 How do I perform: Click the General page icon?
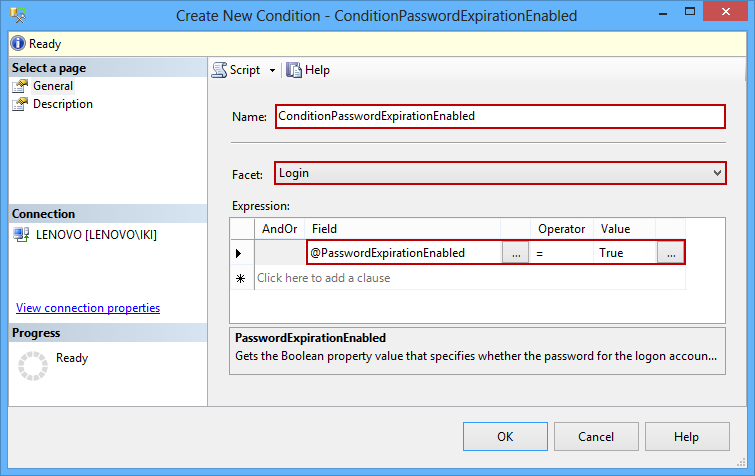pos(20,86)
